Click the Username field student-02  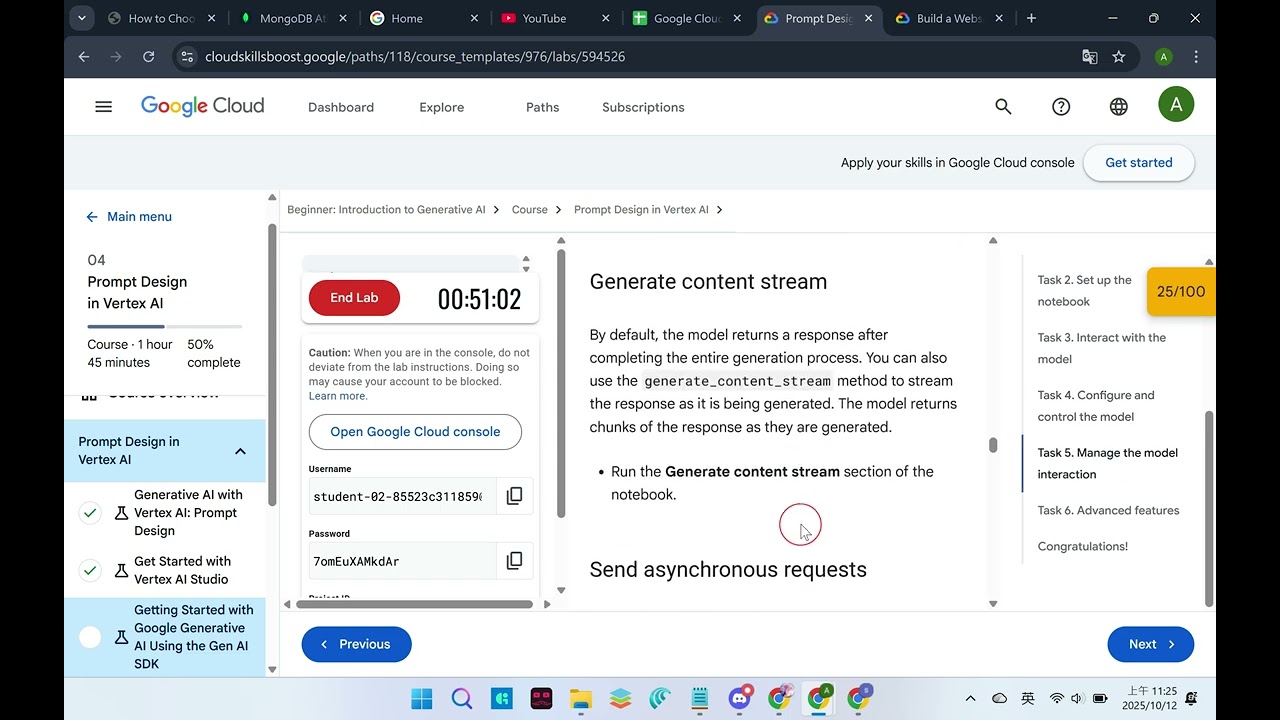pyautogui.click(x=402, y=496)
